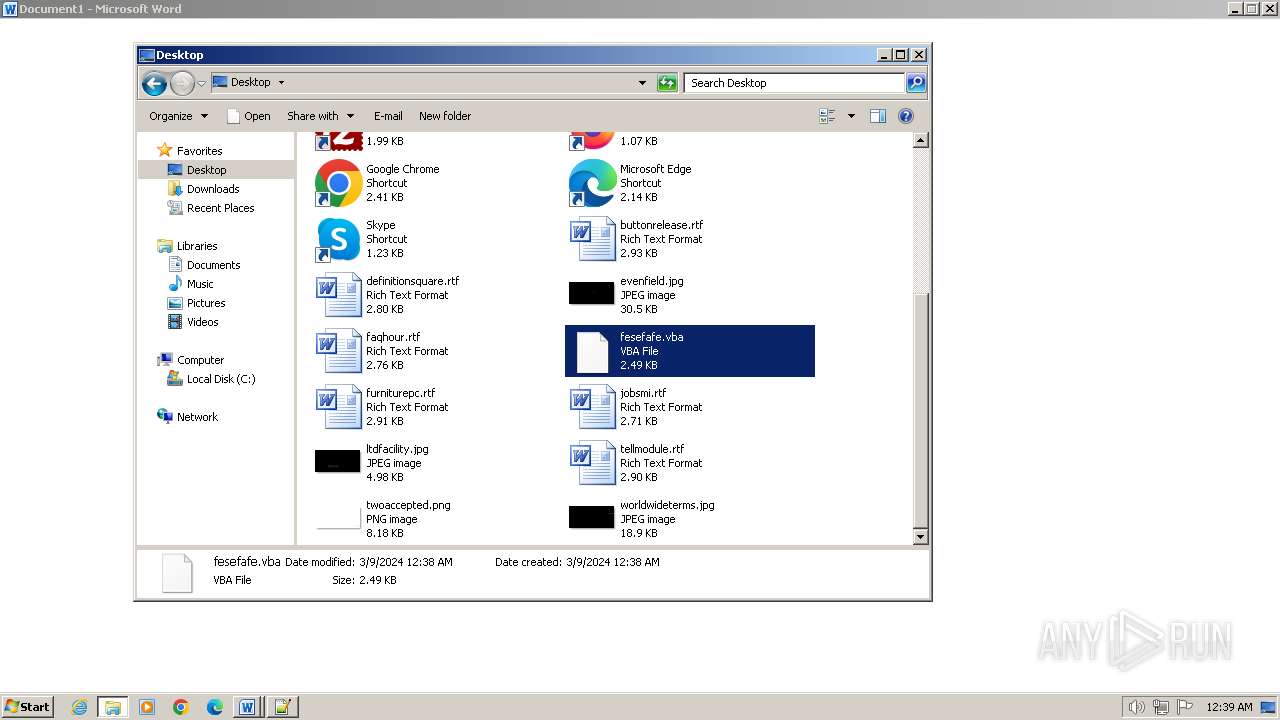This screenshot has height=720, width=1280.
Task: Select ltdfacility.jpg thumbnail
Action: coord(337,461)
